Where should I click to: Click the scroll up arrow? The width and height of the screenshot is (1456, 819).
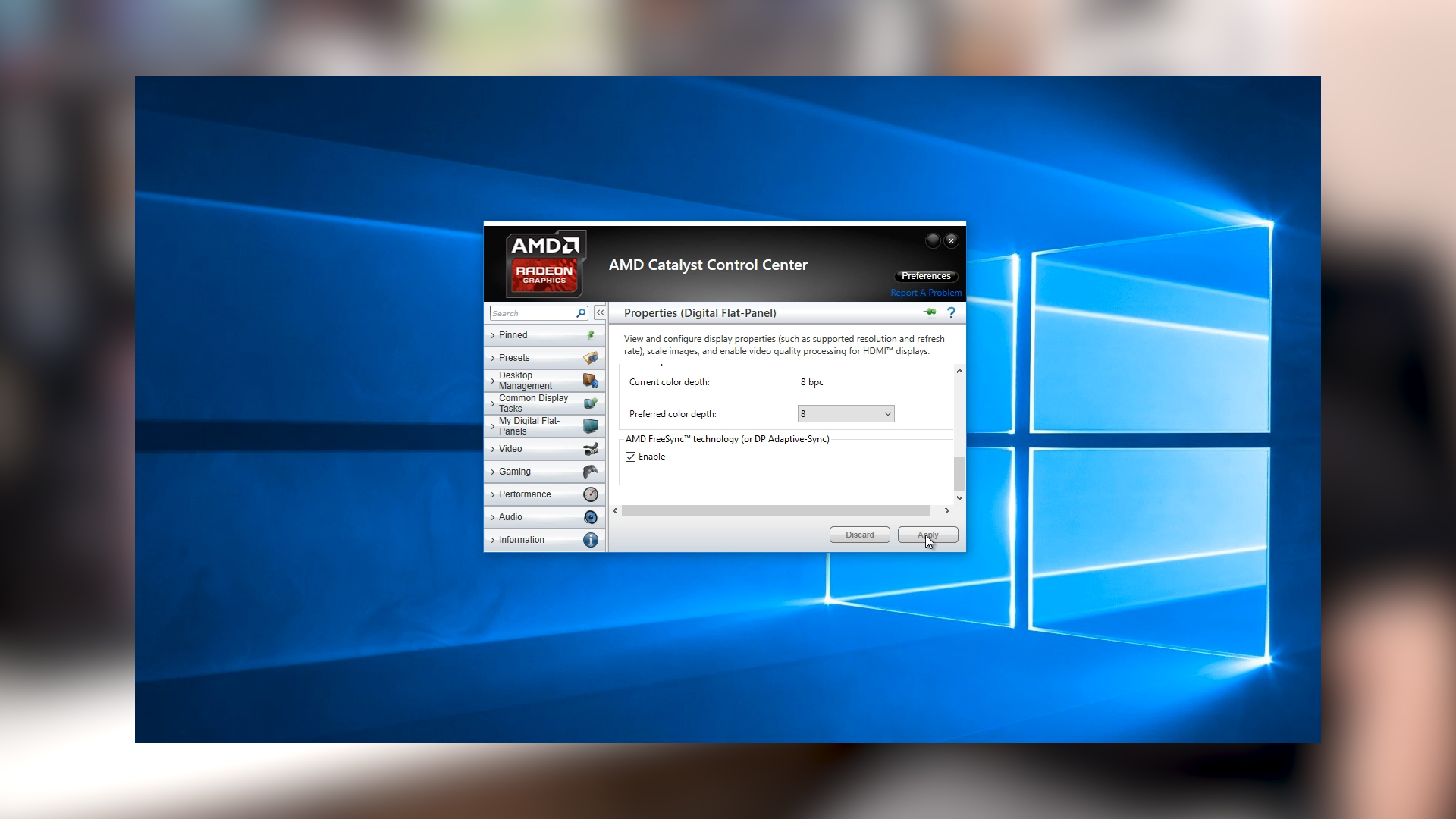tap(959, 371)
